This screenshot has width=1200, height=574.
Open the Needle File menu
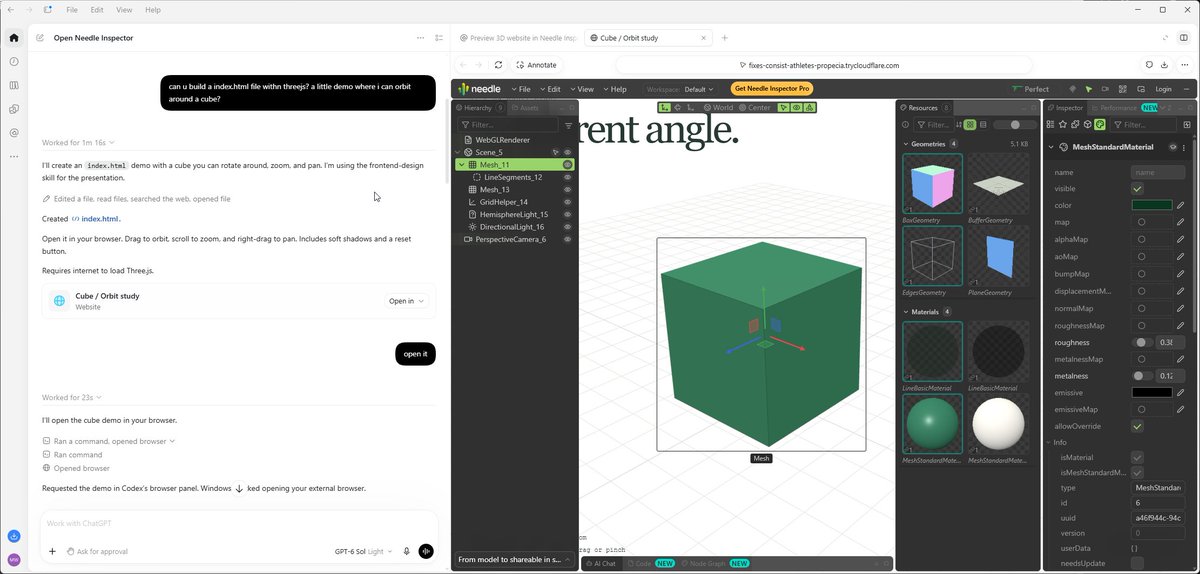[x=522, y=89]
